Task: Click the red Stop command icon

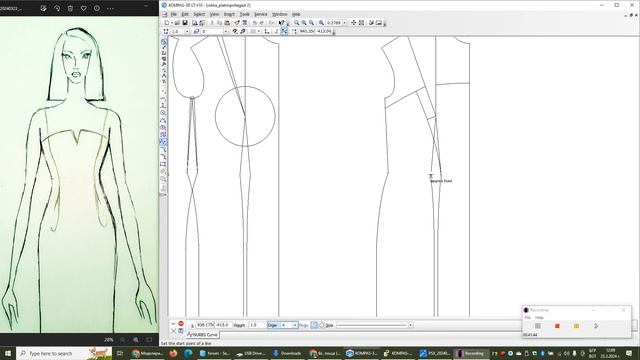Action: [181, 323]
